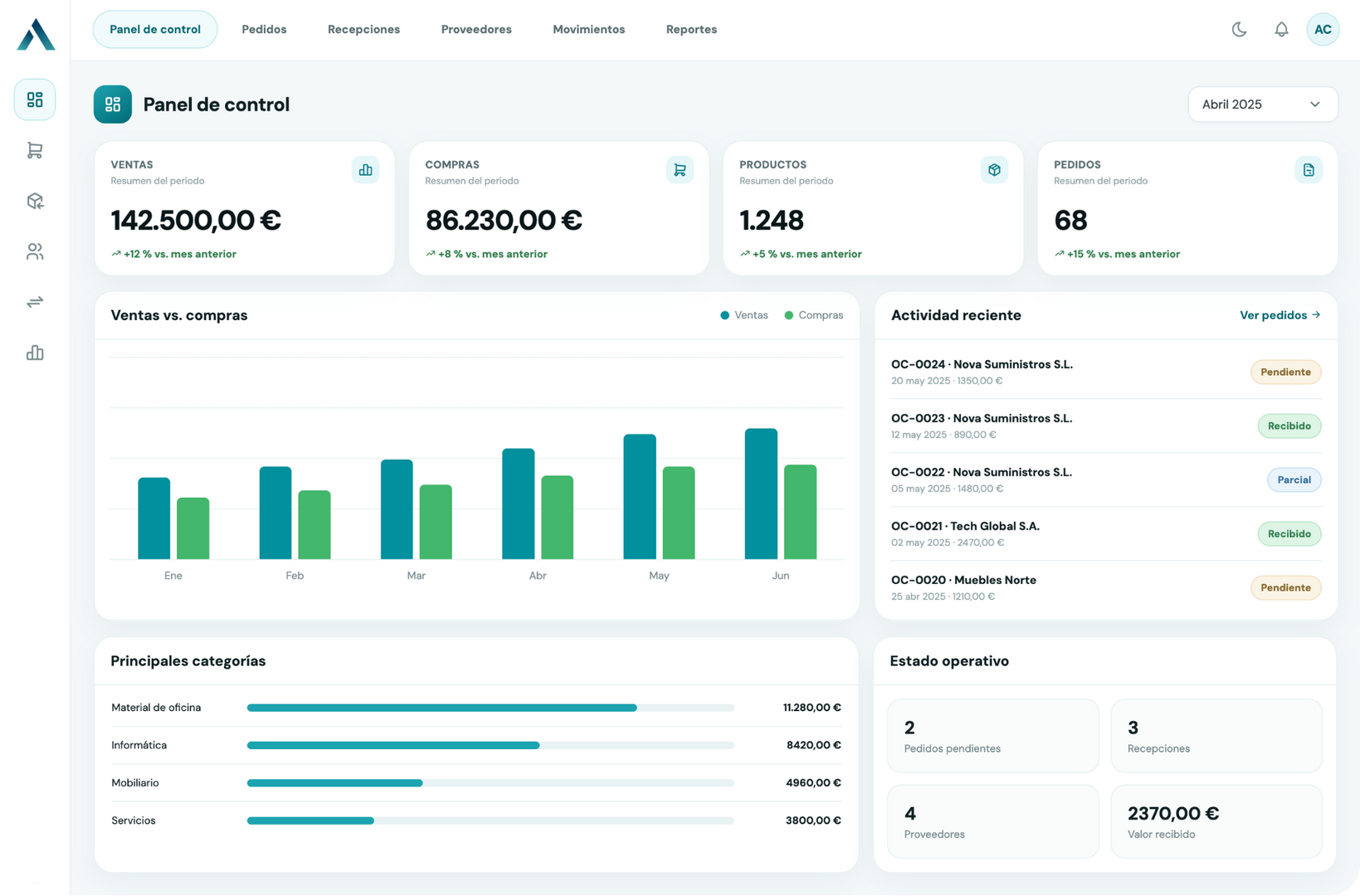Open the Pedidos pendientes status tile
The image size is (1360, 896).
[x=992, y=736]
